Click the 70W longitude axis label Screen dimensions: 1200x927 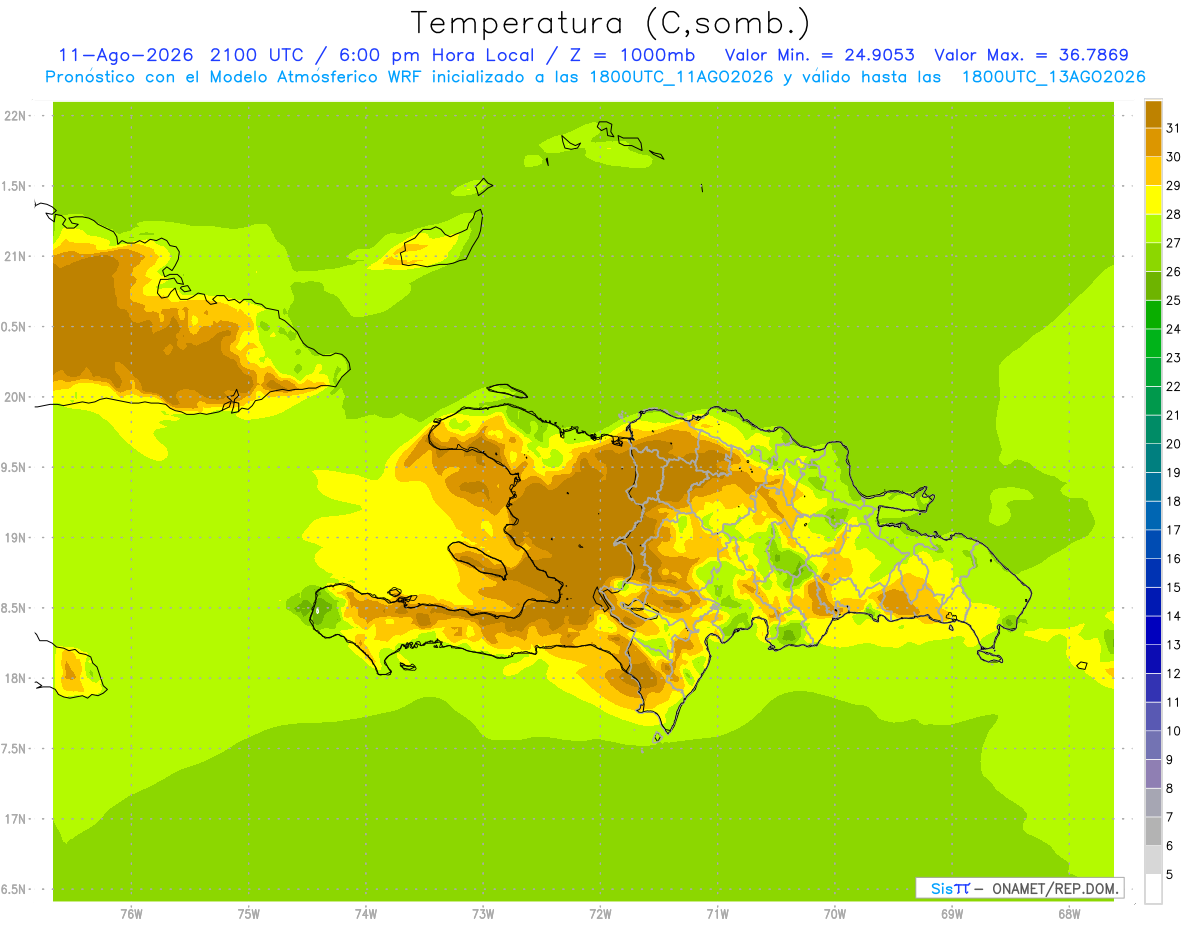click(x=835, y=914)
